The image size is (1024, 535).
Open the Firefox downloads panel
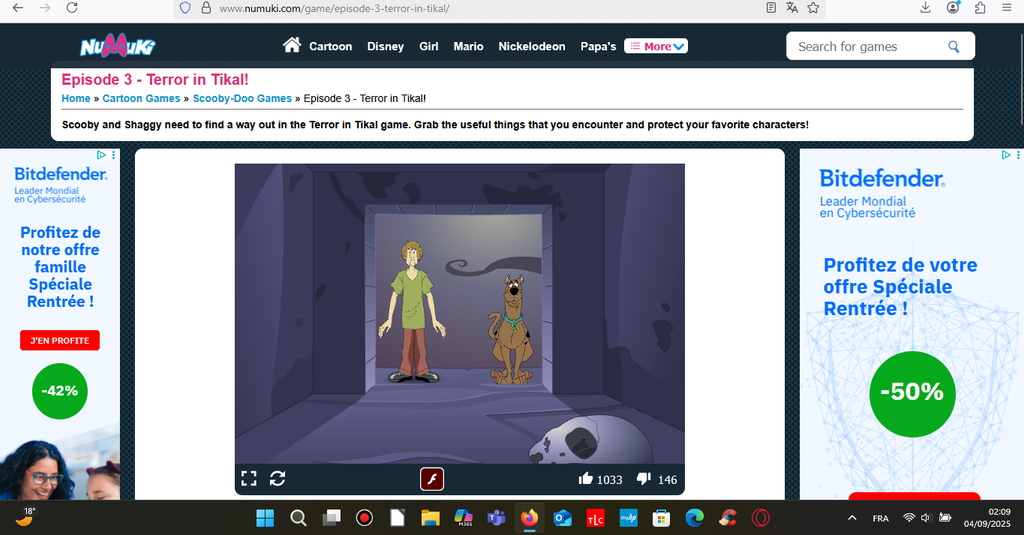[x=925, y=8]
